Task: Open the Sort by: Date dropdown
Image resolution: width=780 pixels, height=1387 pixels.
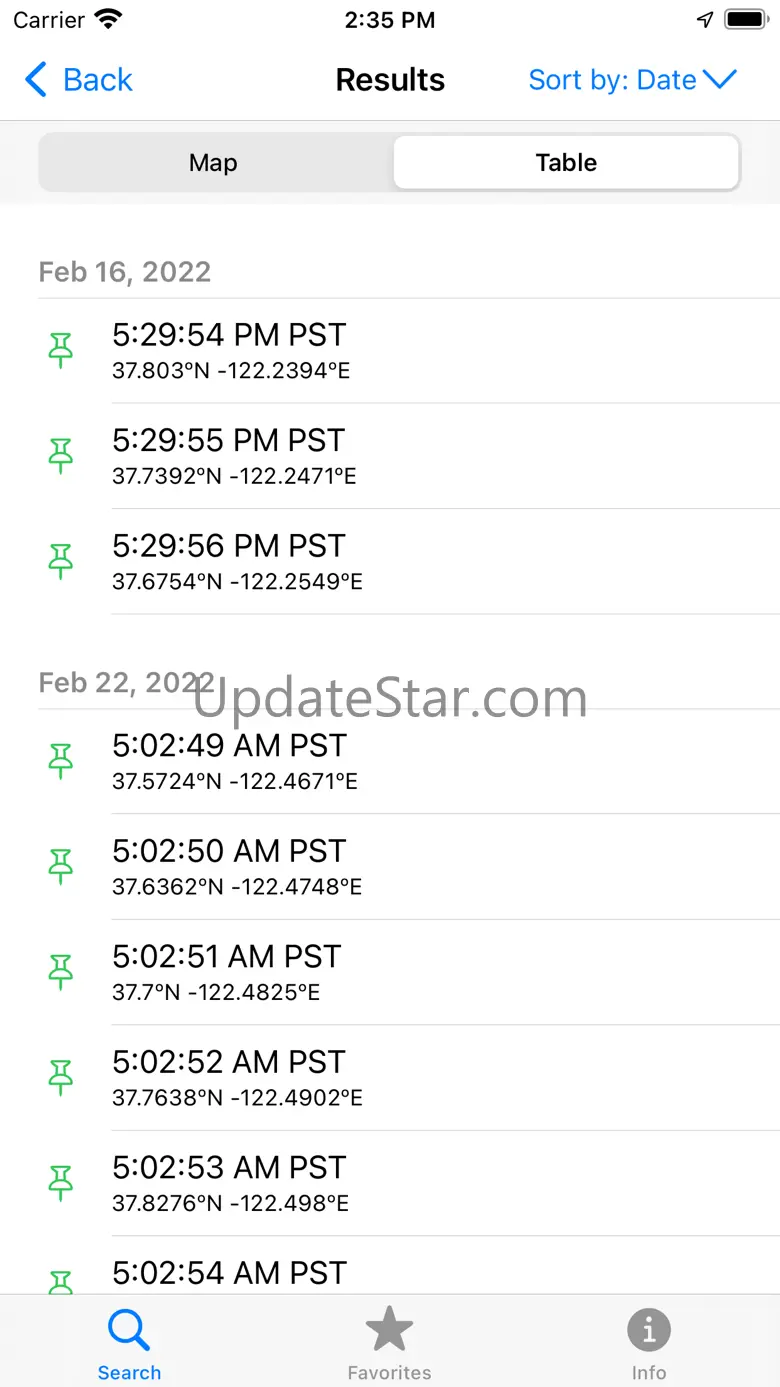Action: (x=632, y=80)
